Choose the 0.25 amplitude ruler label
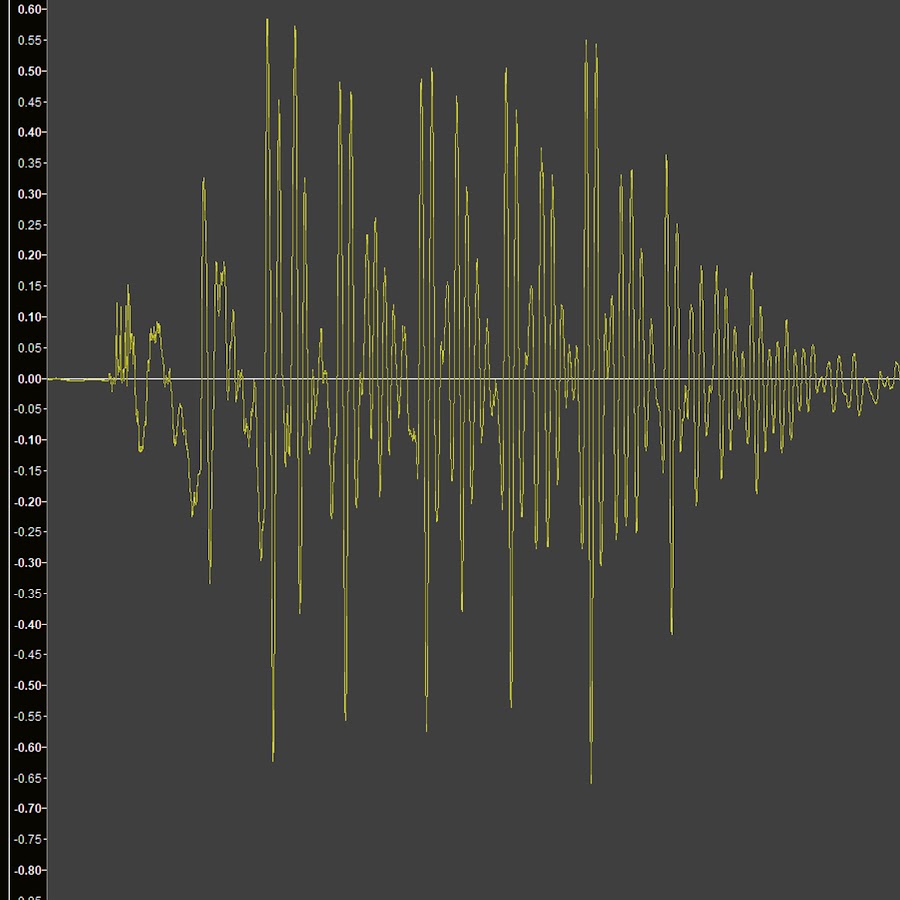The height and width of the screenshot is (900, 900). click(x=29, y=225)
